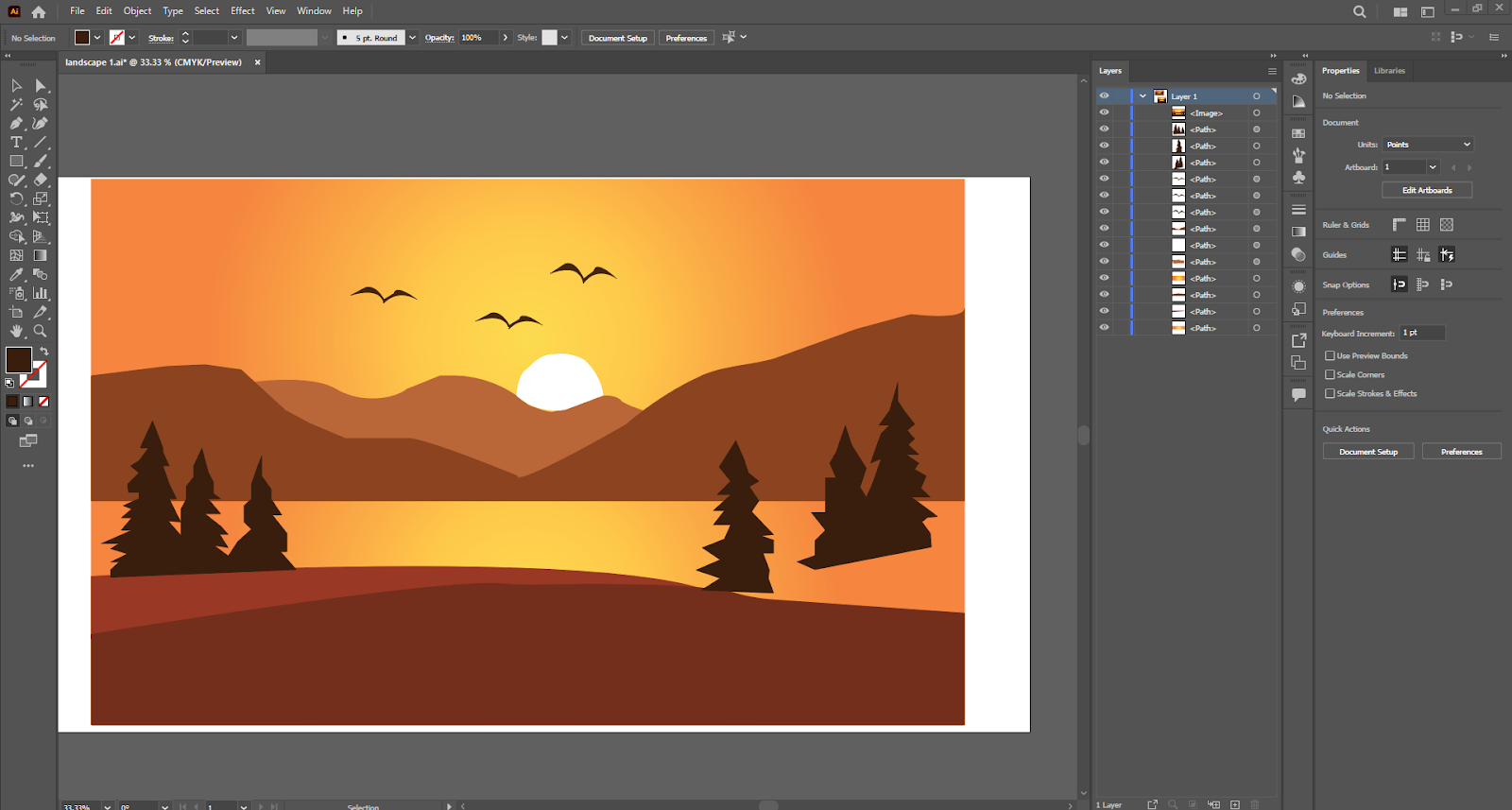The image size is (1512, 810).
Task: Pick the Paintbrush tool
Action: tap(41, 161)
